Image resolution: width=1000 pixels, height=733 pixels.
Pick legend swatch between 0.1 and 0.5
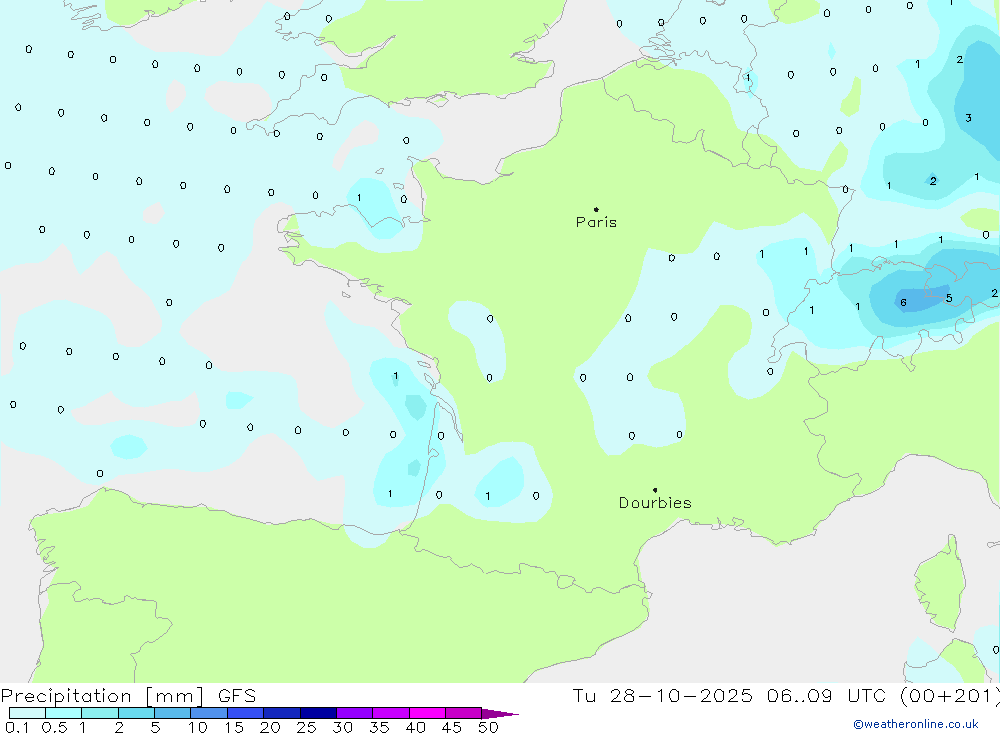pyautogui.click(x=27, y=713)
